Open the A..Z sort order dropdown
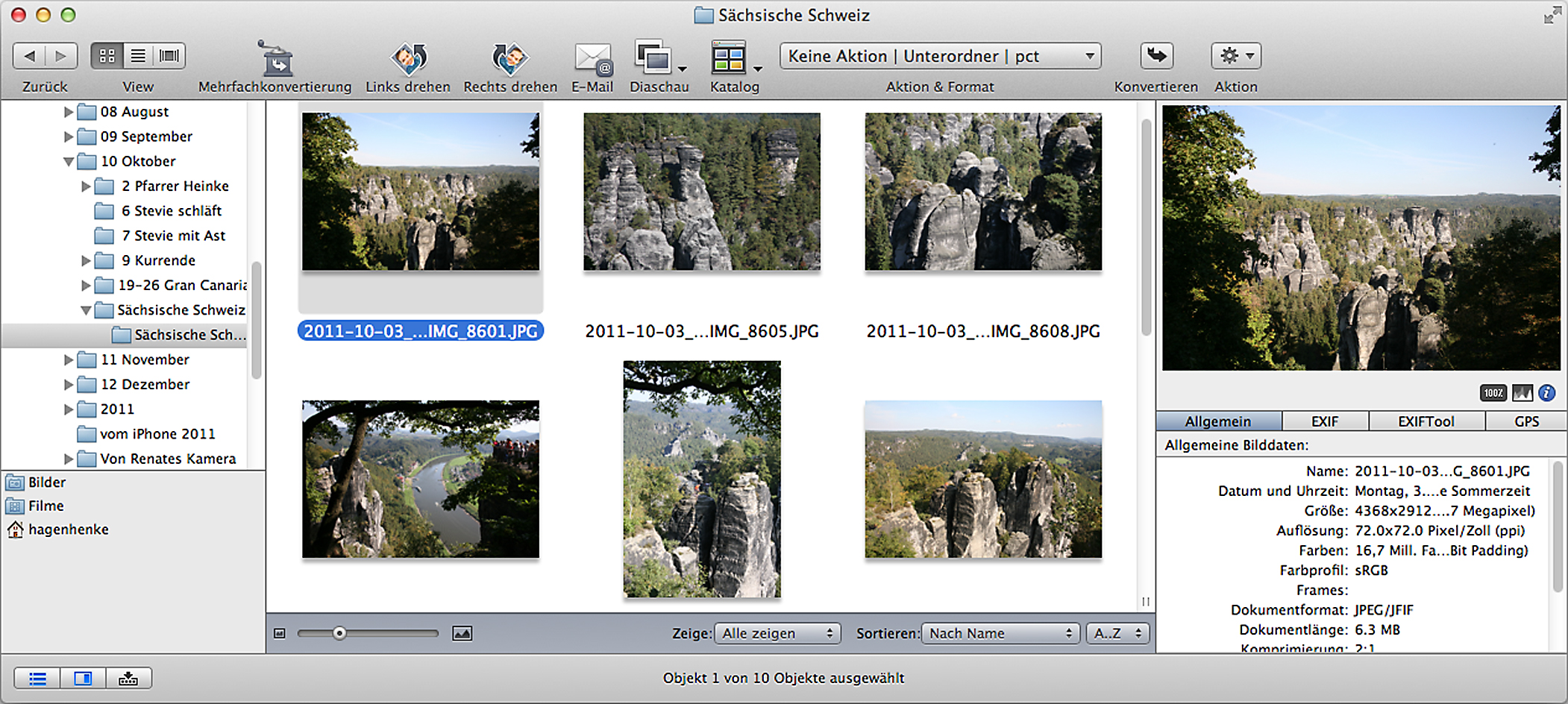Image resolution: width=1568 pixels, height=704 pixels. [1117, 633]
